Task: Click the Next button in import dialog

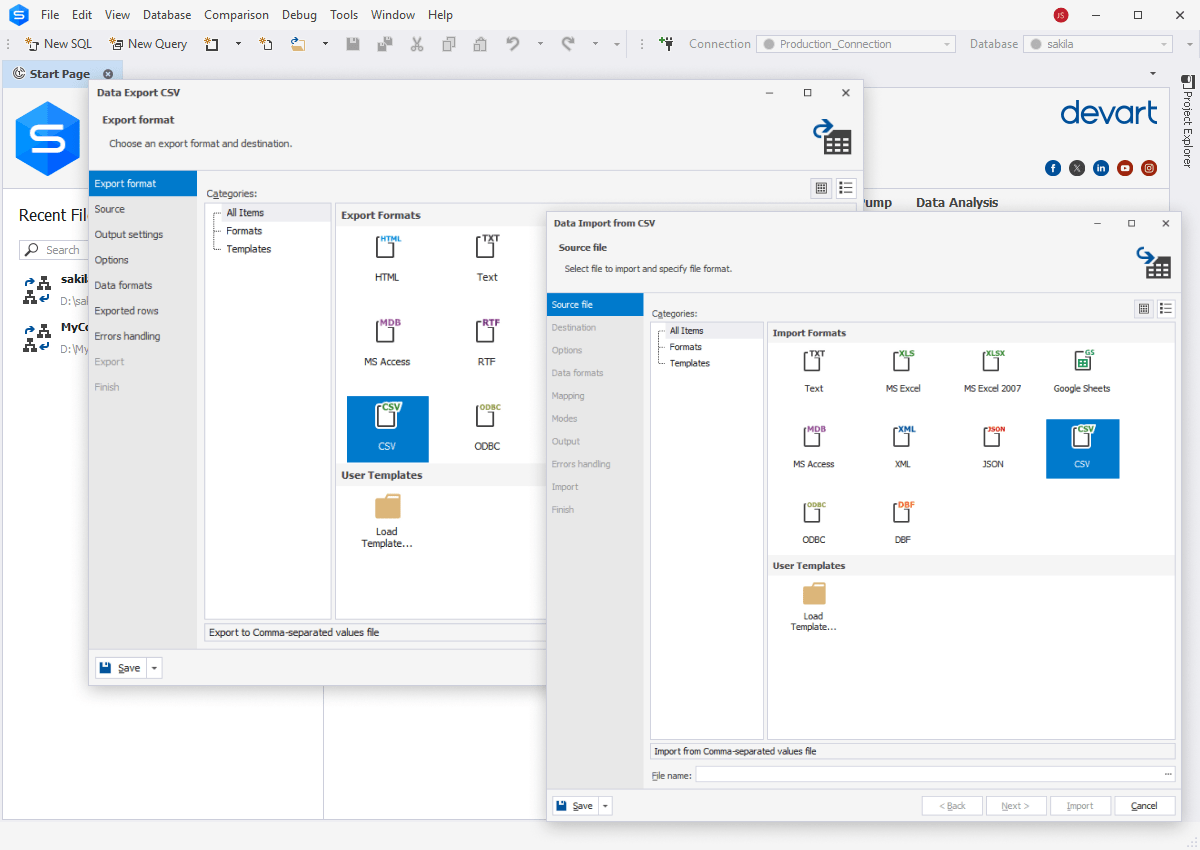Action: (1016, 805)
